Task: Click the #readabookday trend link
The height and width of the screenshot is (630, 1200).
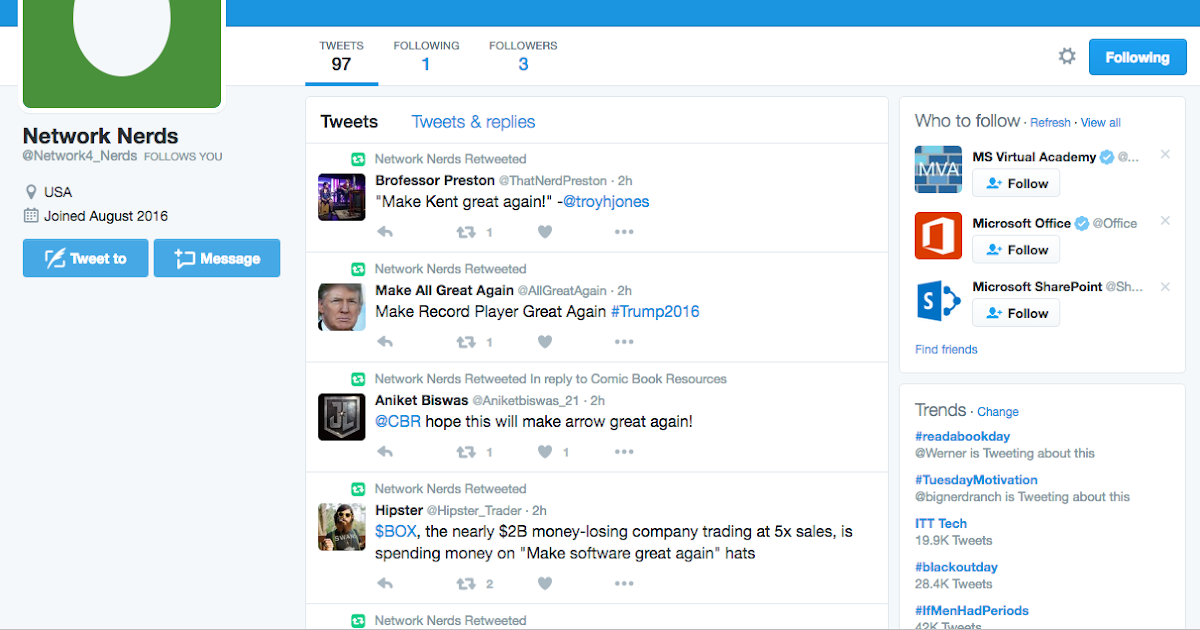Action: click(x=962, y=435)
